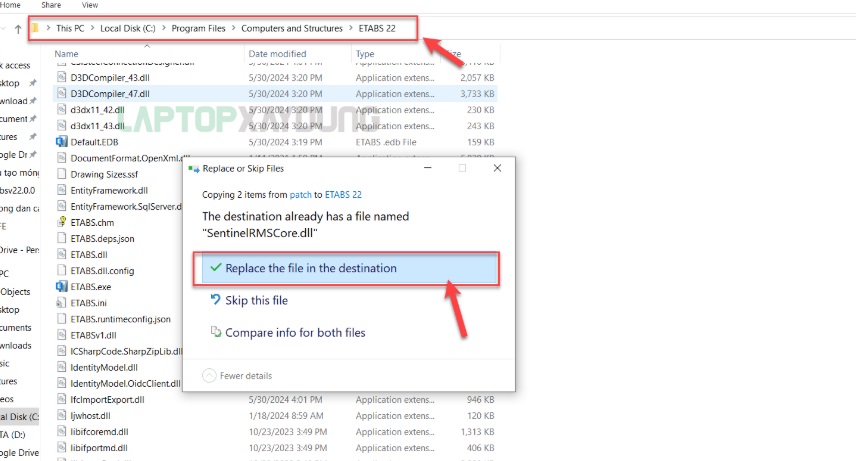Image resolution: width=856 pixels, height=461 pixels.
Task: Click date 1/18/2024 8:59 AM cell
Action: coord(286,416)
